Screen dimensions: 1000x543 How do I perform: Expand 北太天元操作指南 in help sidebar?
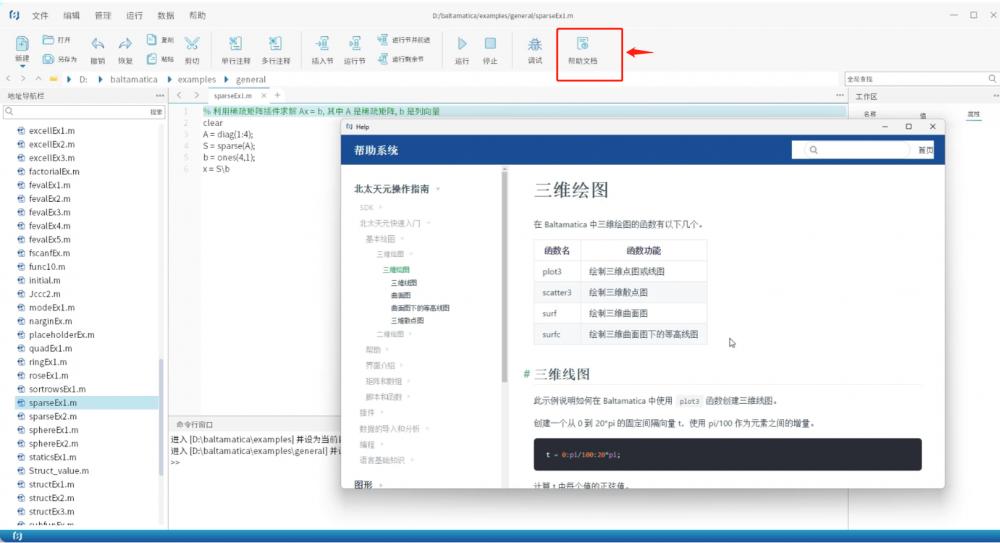[x=397, y=188]
